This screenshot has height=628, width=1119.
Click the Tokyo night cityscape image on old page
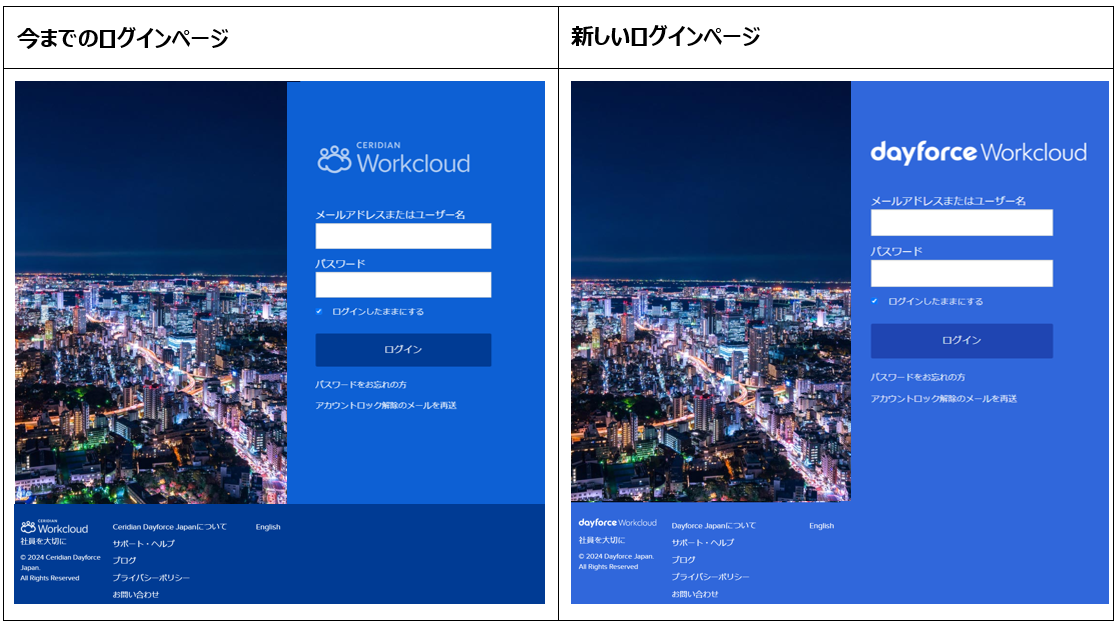151,293
